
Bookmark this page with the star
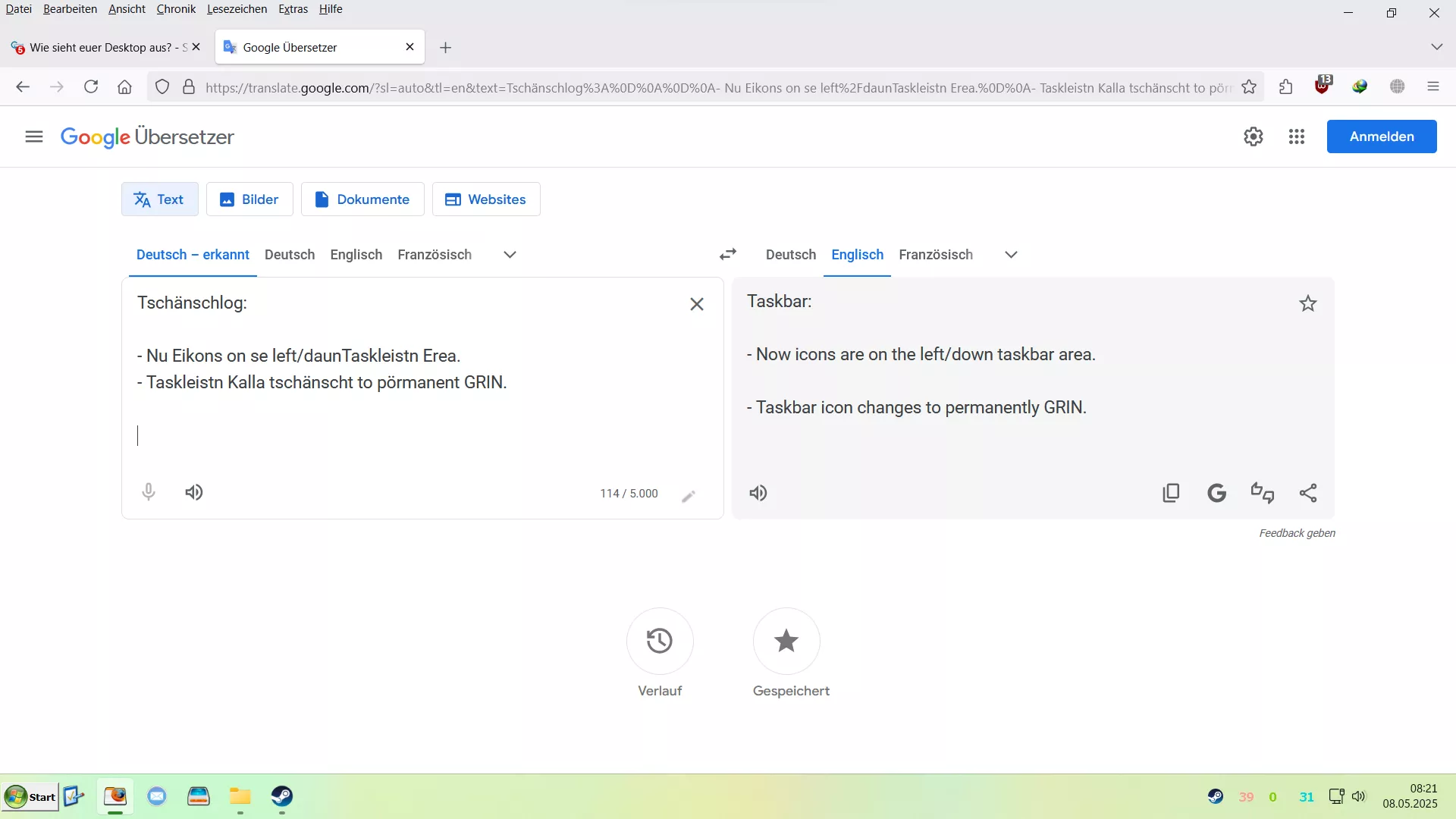click(1249, 87)
